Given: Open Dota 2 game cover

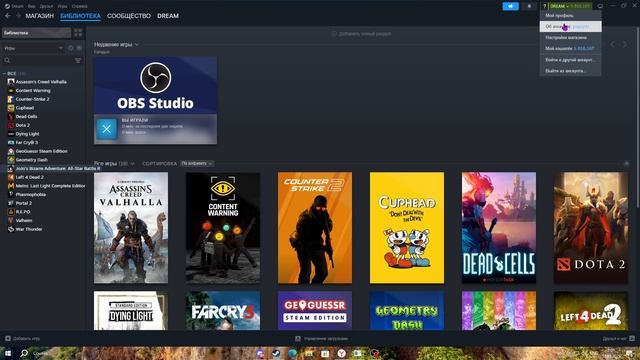Looking at the screenshot, I should 591,228.
